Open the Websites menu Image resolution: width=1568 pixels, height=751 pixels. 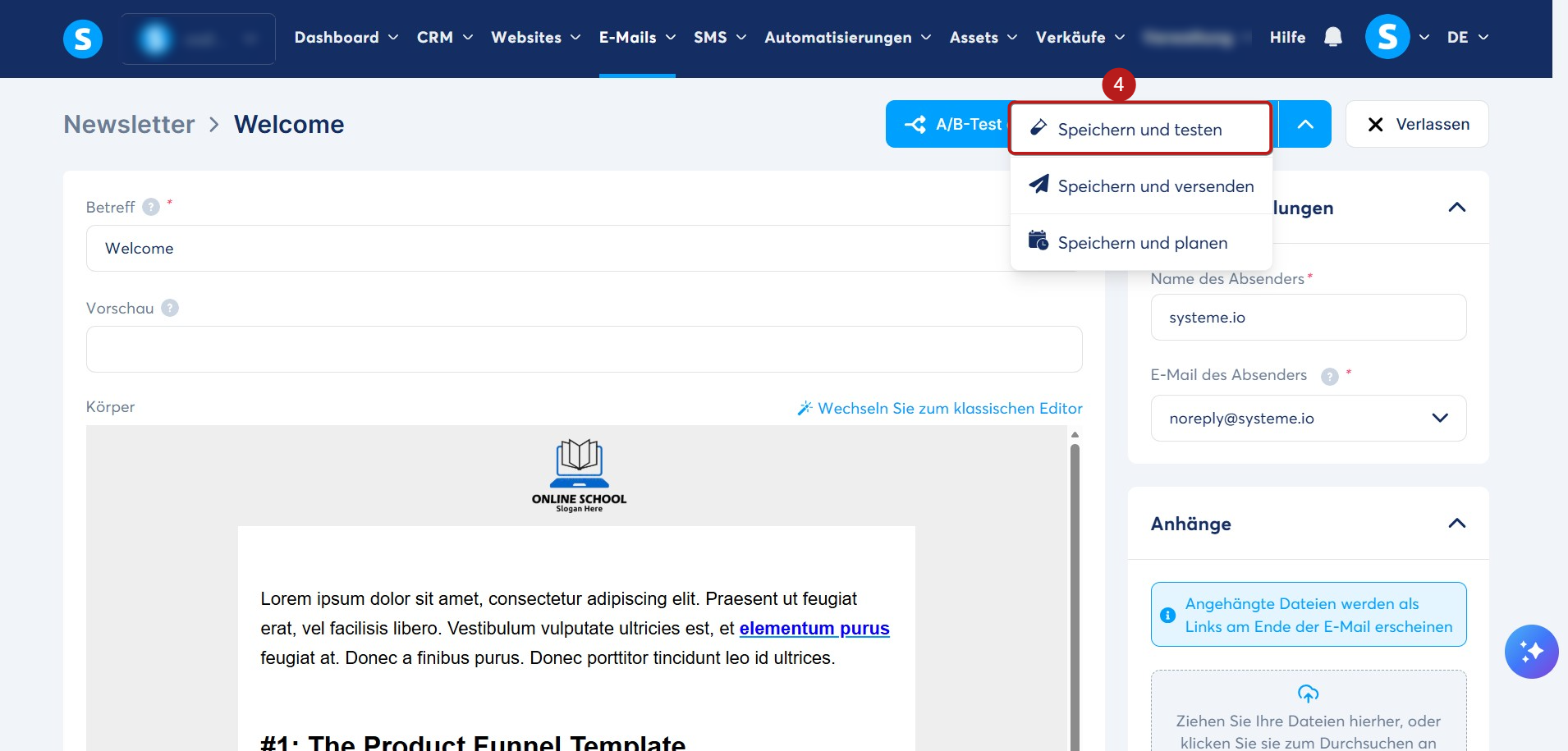pos(536,37)
